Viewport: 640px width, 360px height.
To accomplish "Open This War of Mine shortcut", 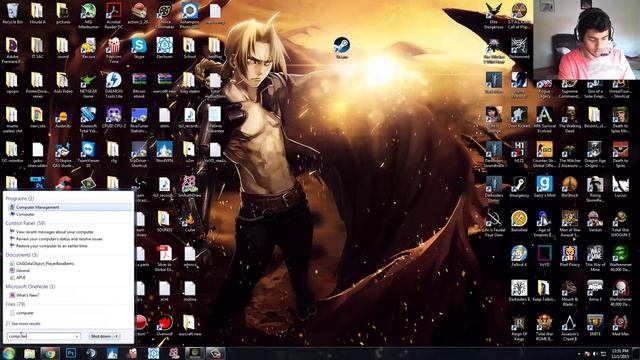I will pyautogui.click(x=595, y=258).
